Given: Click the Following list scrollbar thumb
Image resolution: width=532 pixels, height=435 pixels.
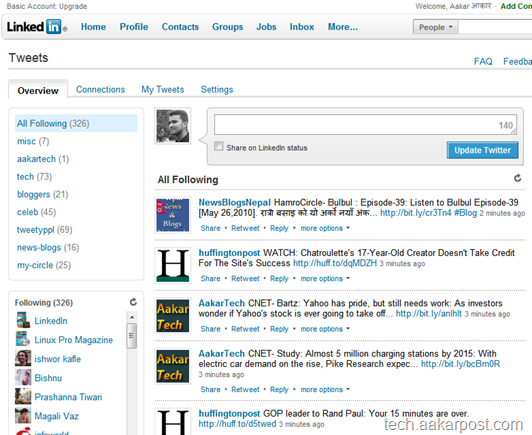Looking at the screenshot, I should (x=132, y=336).
